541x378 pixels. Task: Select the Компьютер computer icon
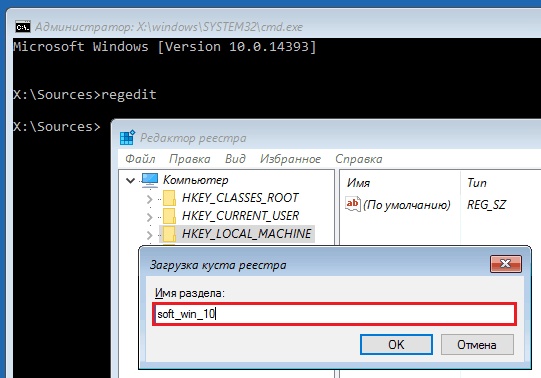click(150, 180)
